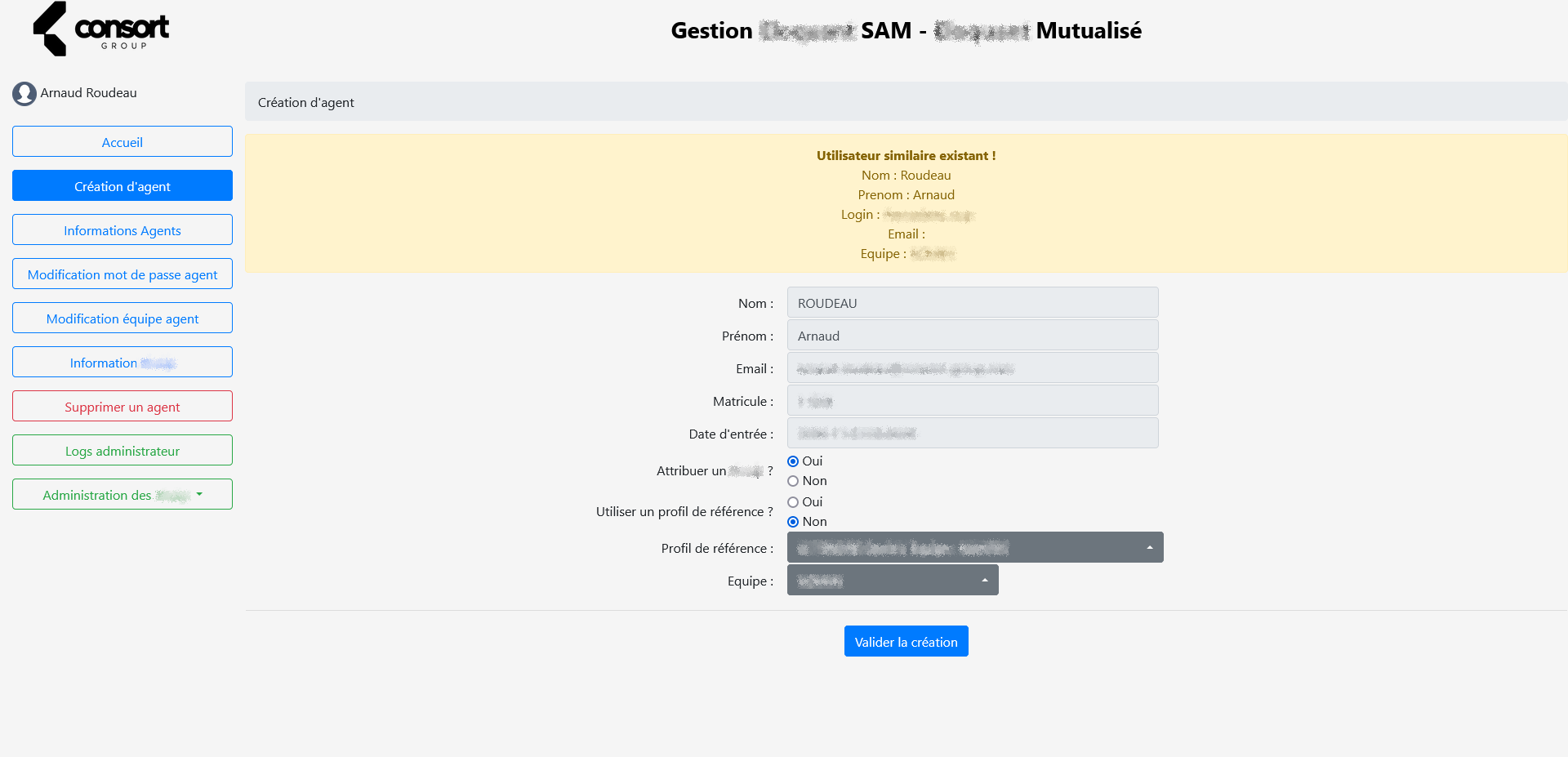Click the Consort Group logo

(x=101, y=29)
